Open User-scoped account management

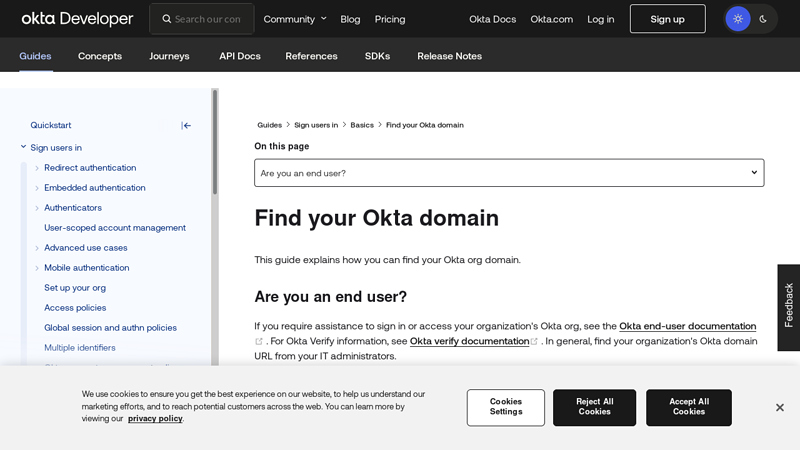coord(115,228)
